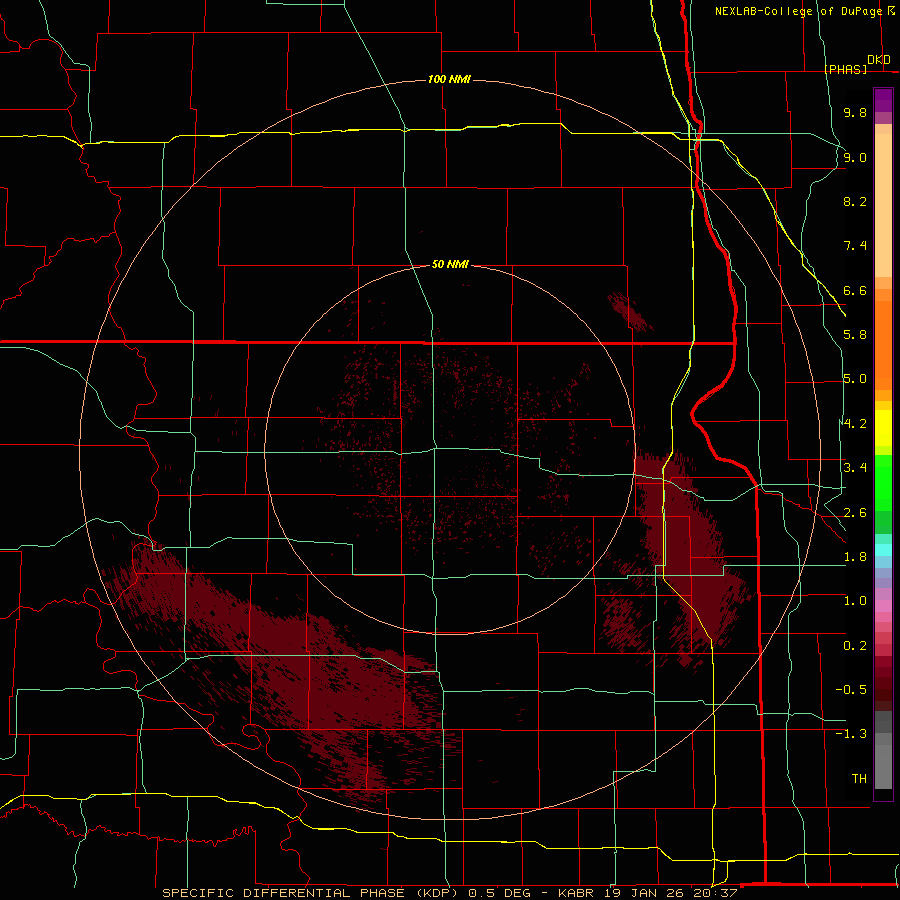Click the 100 NMI range ring label

pos(449,79)
